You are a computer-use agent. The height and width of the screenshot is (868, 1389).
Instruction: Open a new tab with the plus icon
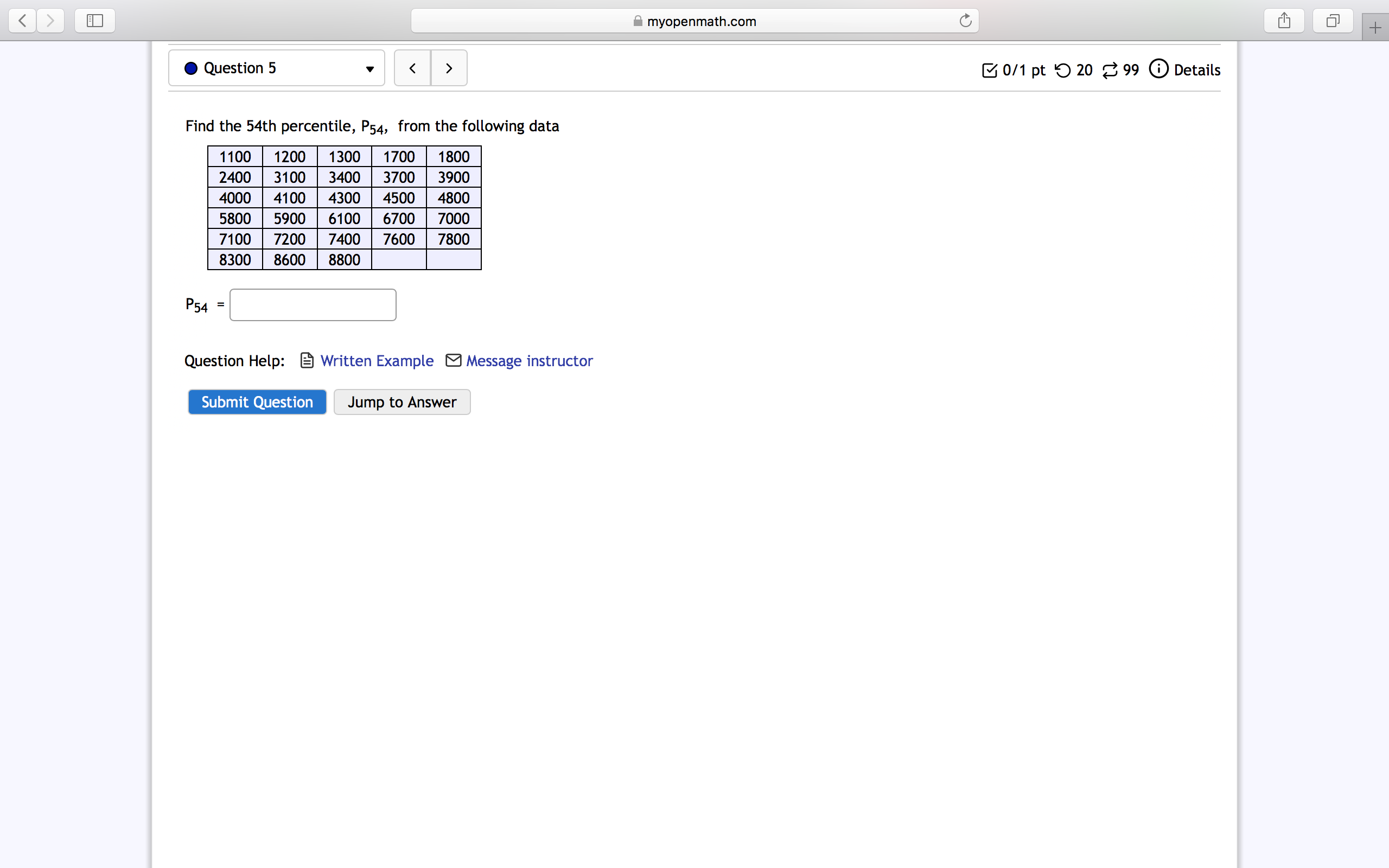1375,27
